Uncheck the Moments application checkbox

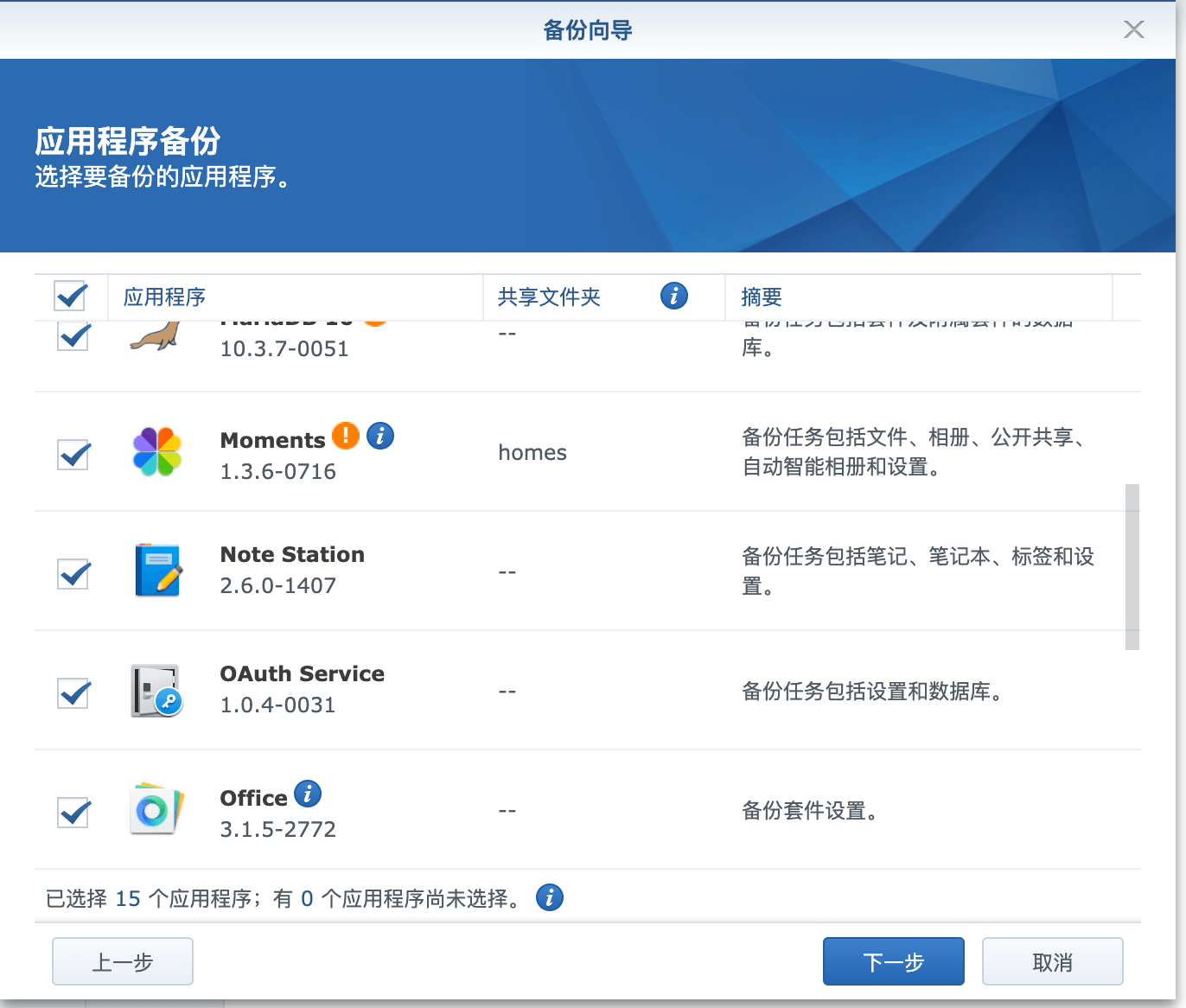[x=73, y=454]
